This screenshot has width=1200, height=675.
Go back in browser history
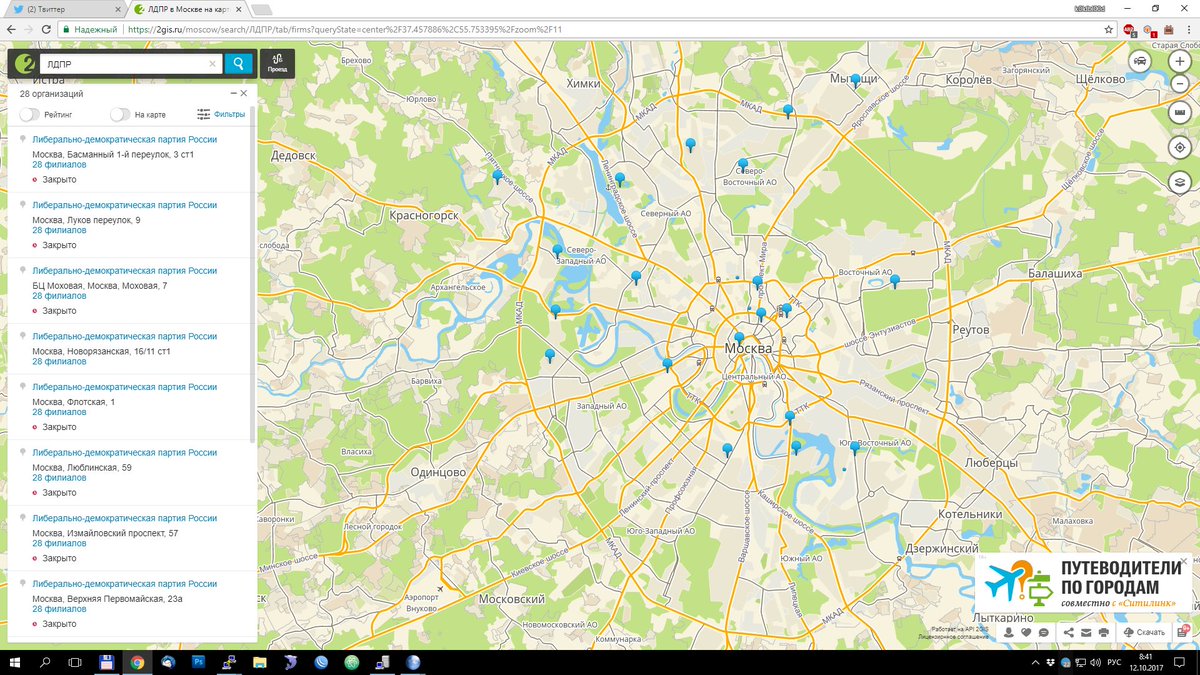[10, 30]
